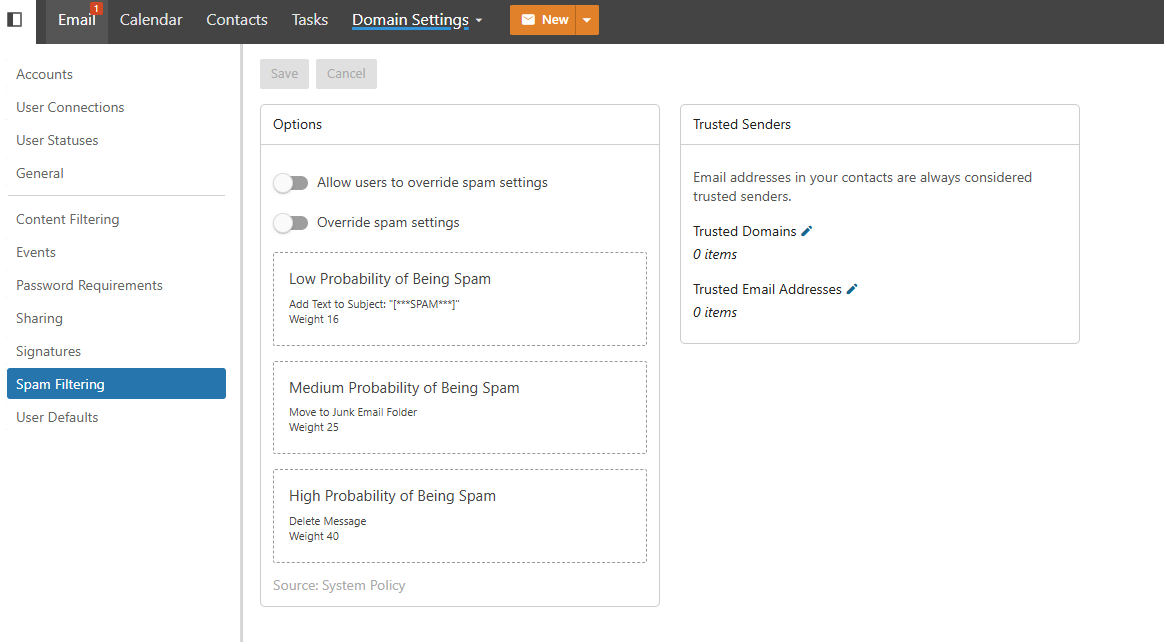Go to the Tasks tab
Image resolution: width=1164 pixels, height=642 pixels.
coord(310,20)
